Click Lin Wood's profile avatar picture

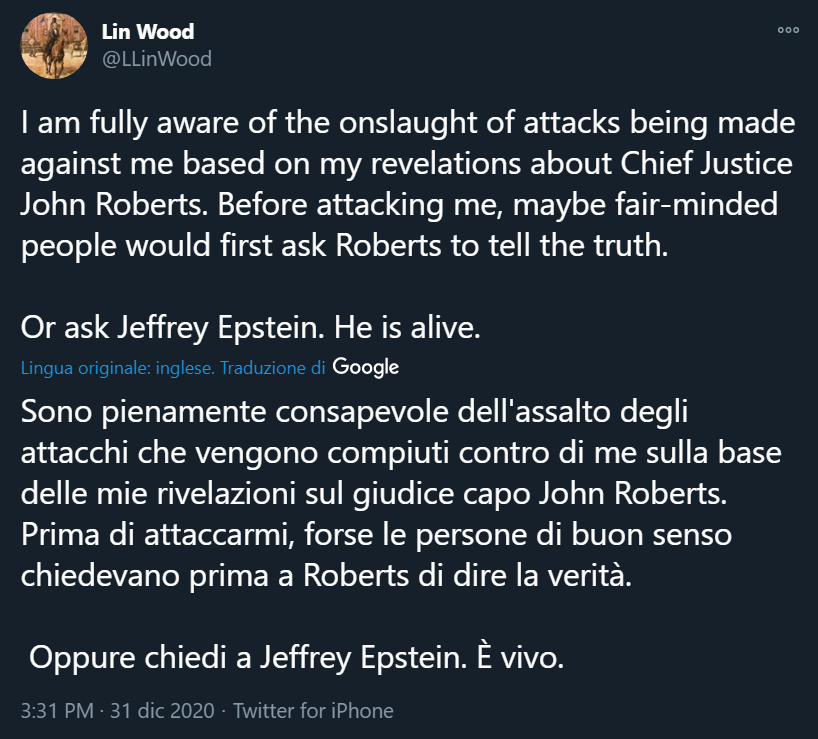click(54, 47)
